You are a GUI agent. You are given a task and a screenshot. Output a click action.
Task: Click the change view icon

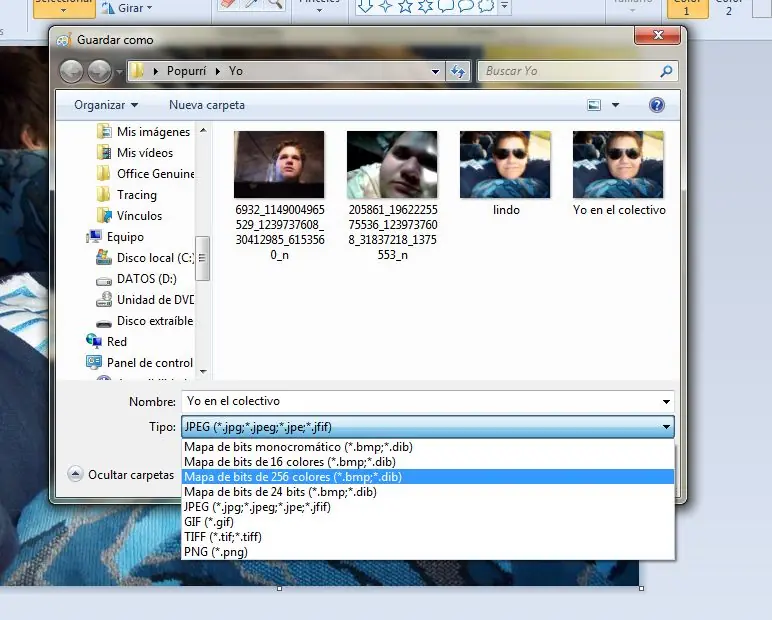coord(594,105)
